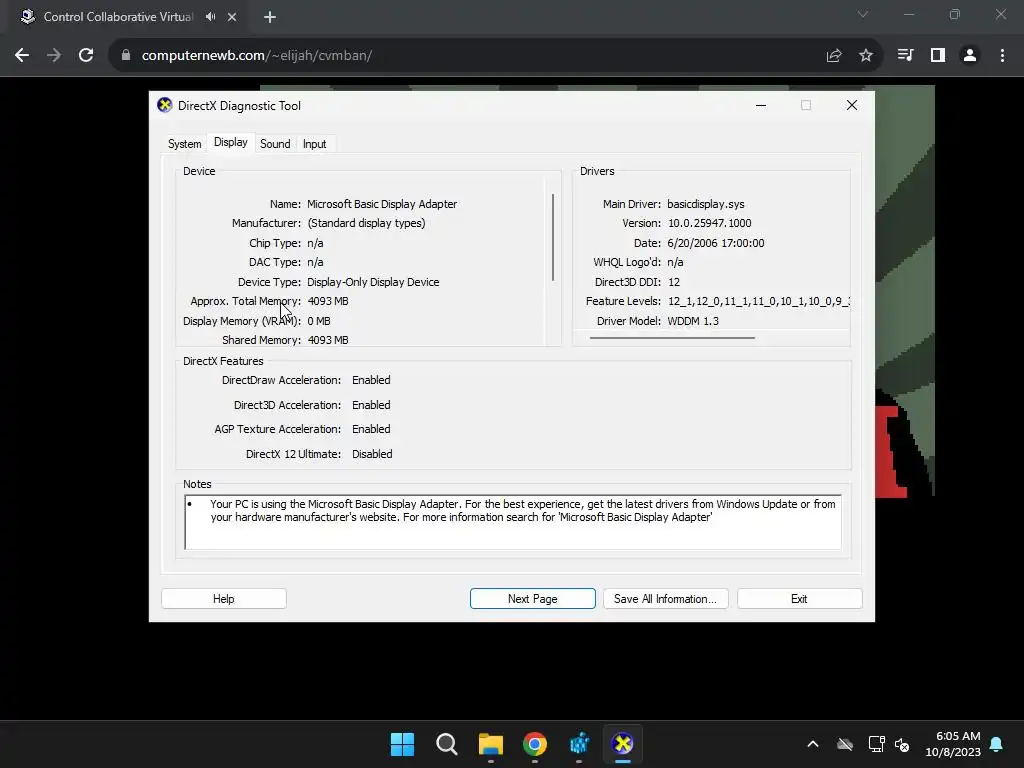The width and height of the screenshot is (1024, 768).
Task: Click driver date '6/20/2006 17:00:00'
Action: pos(716,243)
